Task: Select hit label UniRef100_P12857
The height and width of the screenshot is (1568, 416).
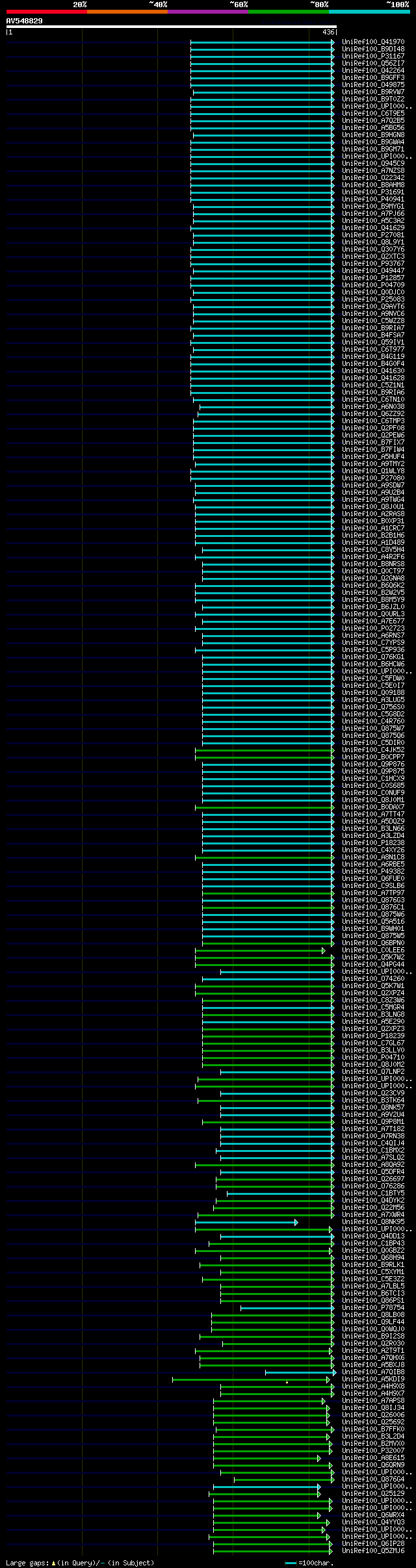Action: tap(373, 278)
